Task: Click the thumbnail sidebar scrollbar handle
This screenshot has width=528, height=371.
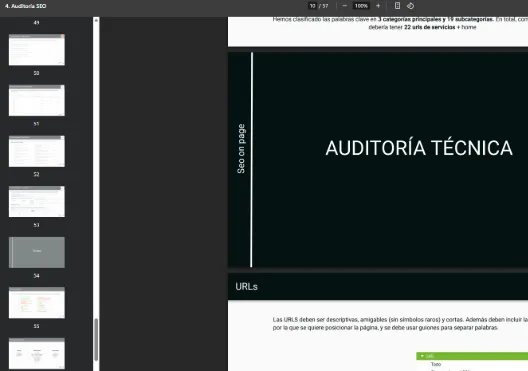Action: 96,339
